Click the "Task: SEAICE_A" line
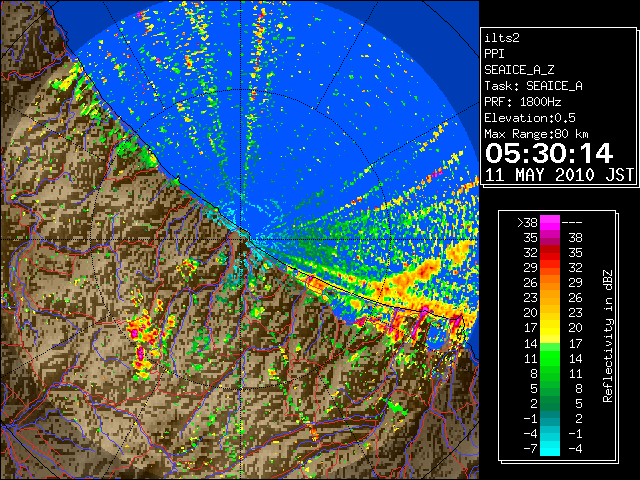The image size is (640, 480). click(x=533, y=86)
